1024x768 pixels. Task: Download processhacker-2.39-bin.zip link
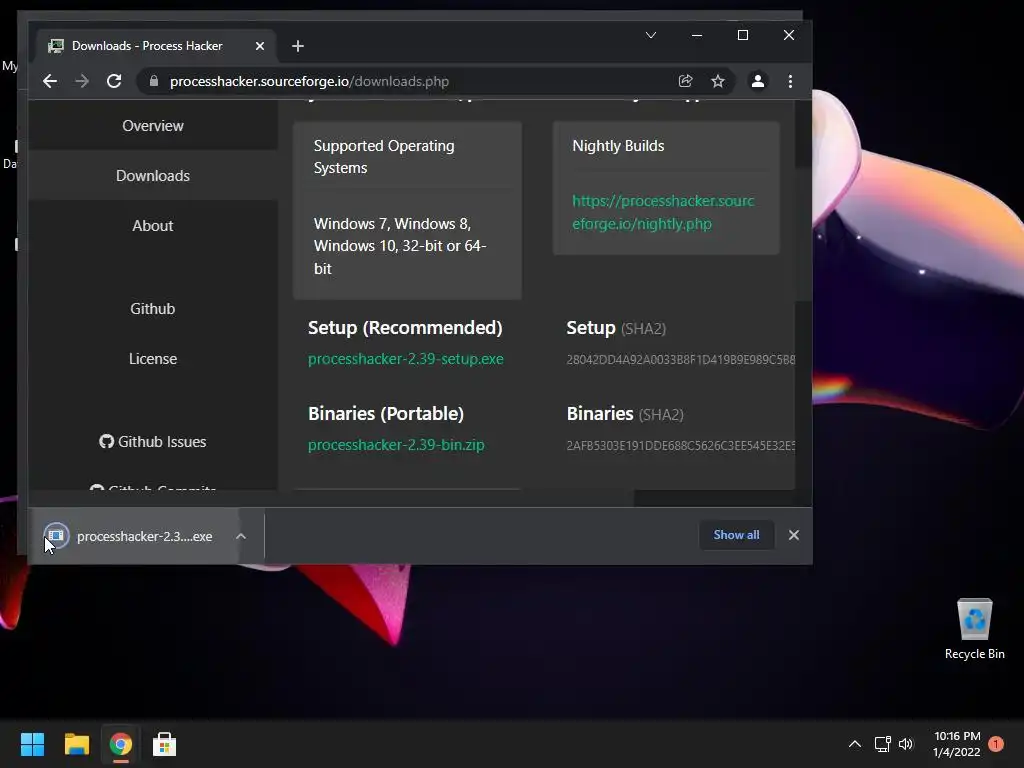click(396, 445)
